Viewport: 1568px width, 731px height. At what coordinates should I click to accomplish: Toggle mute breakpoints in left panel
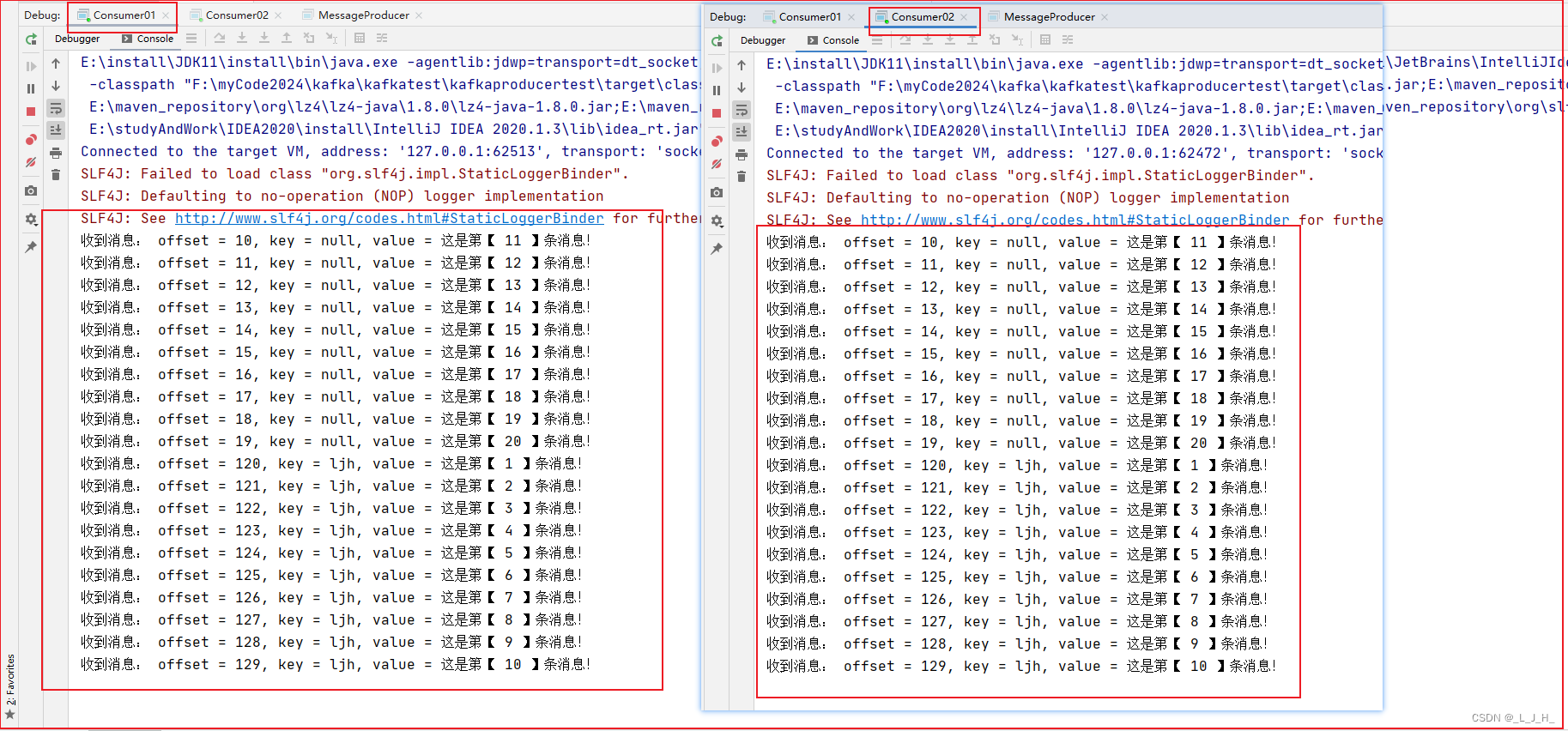click(31, 161)
